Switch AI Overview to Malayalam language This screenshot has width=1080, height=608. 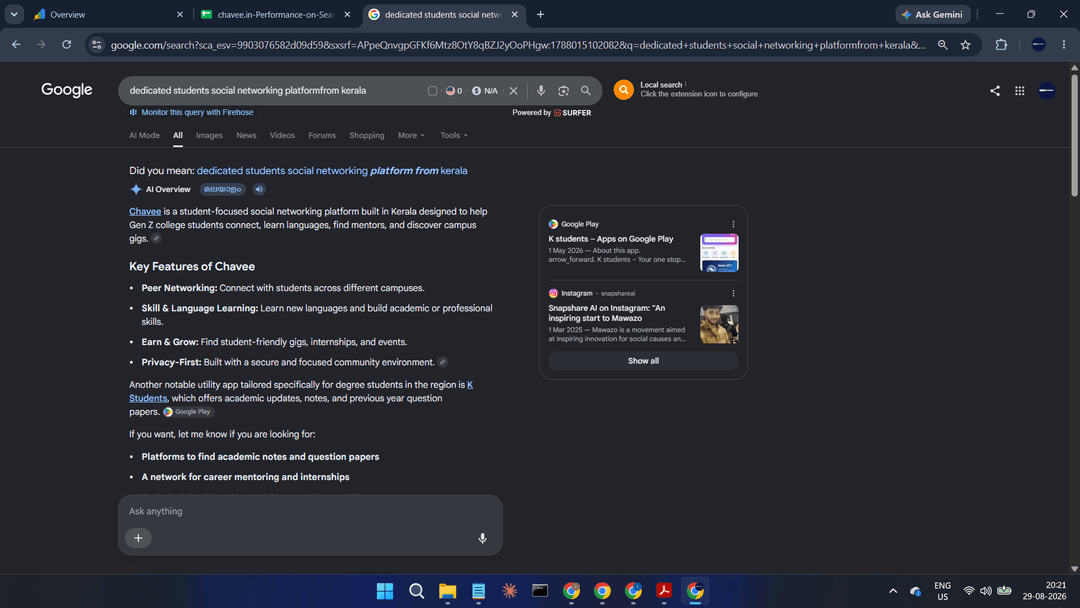222,189
